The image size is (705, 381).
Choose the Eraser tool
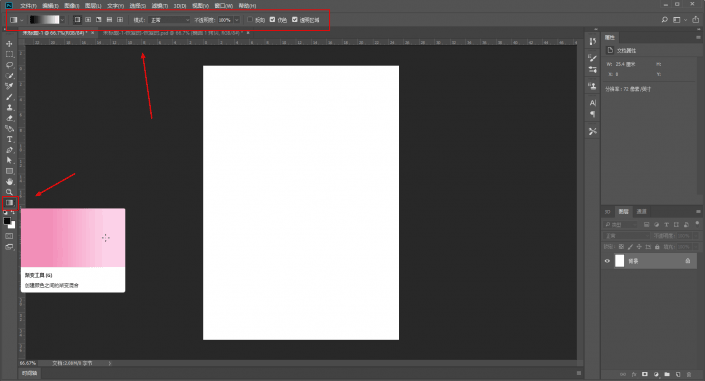9,118
